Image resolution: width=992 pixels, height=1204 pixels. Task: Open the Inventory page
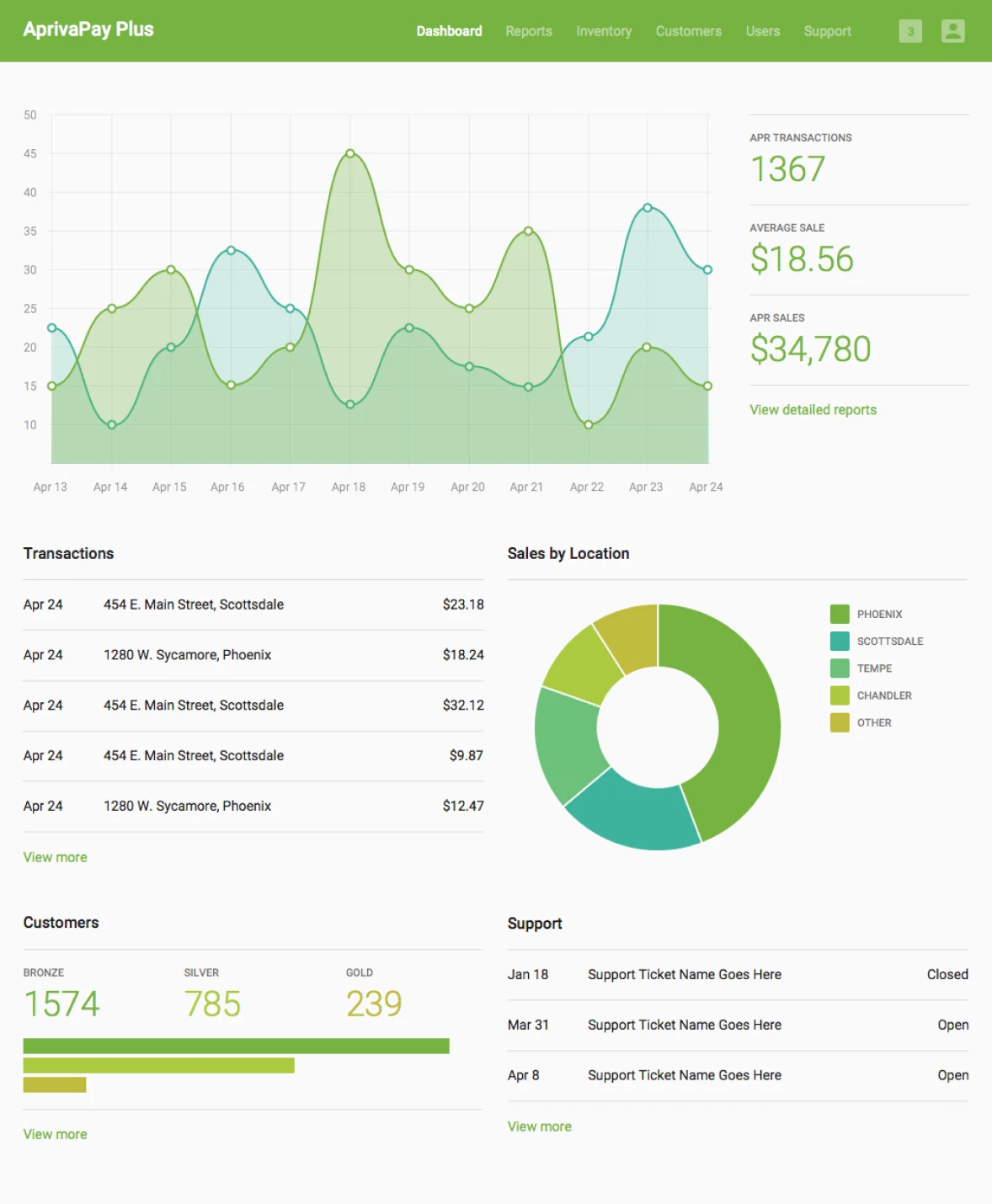coord(603,31)
